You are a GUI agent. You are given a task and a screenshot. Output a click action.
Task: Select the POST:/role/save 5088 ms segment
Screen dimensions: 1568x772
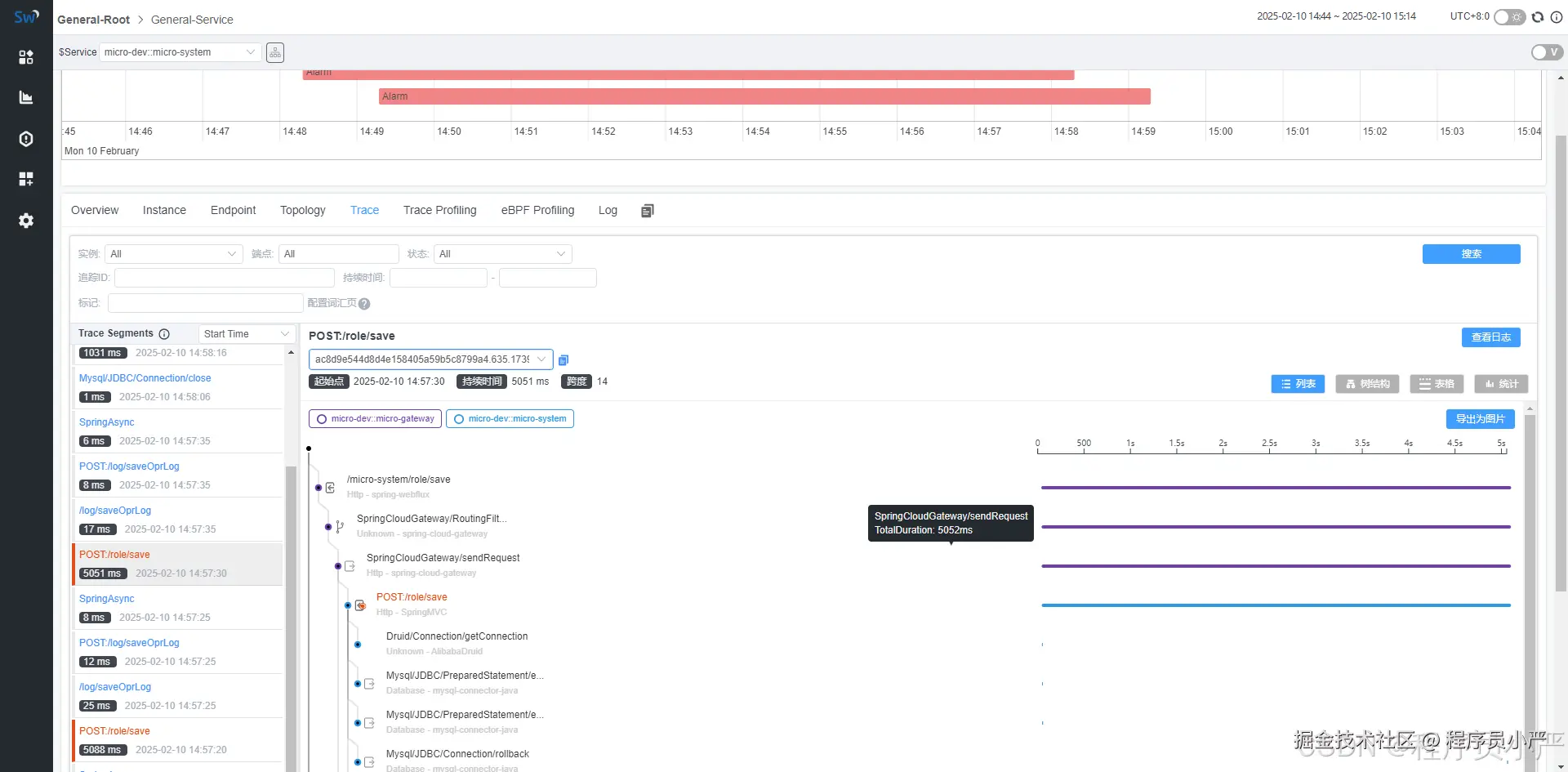pyautogui.click(x=179, y=740)
